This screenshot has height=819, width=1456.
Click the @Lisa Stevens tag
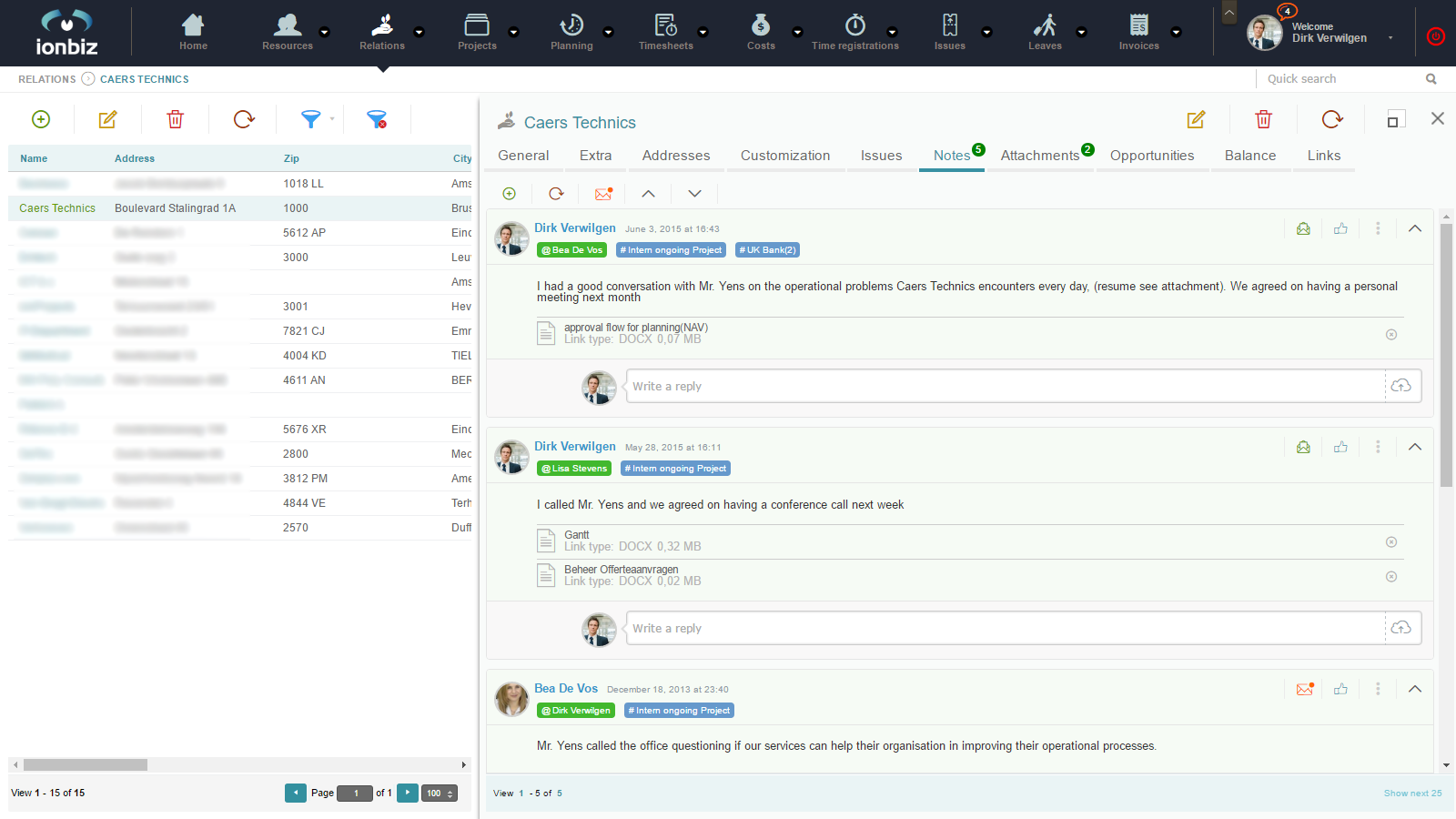pyautogui.click(x=574, y=469)
